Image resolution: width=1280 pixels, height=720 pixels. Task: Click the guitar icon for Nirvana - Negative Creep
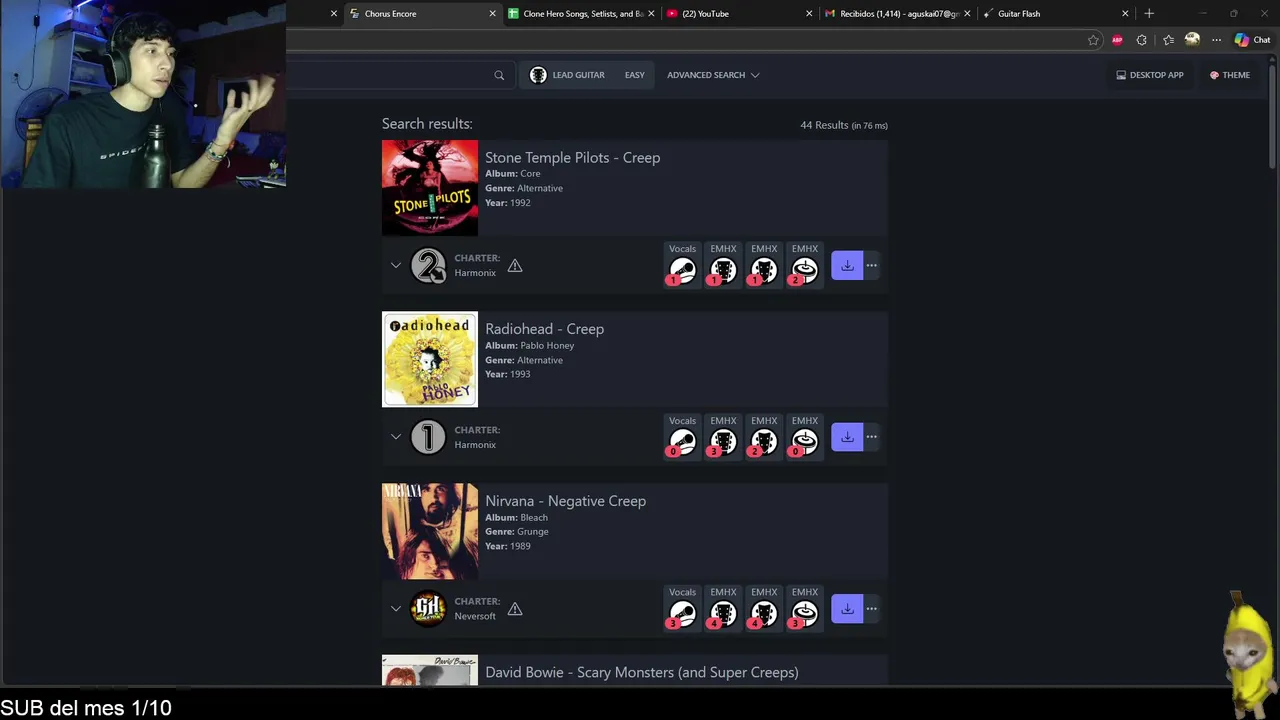coord(723,613)
